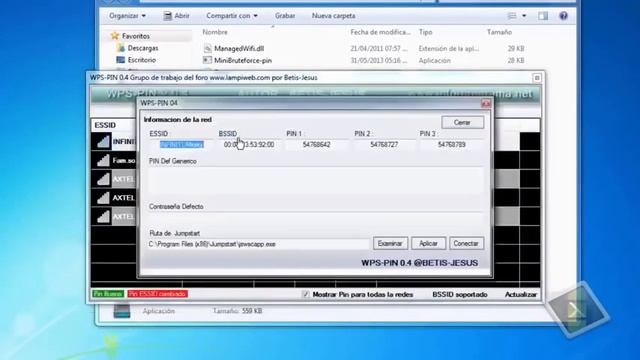Click PIN 1 value 54768642
The height and width of the screenshot is (360, 640).
(316, 144)
